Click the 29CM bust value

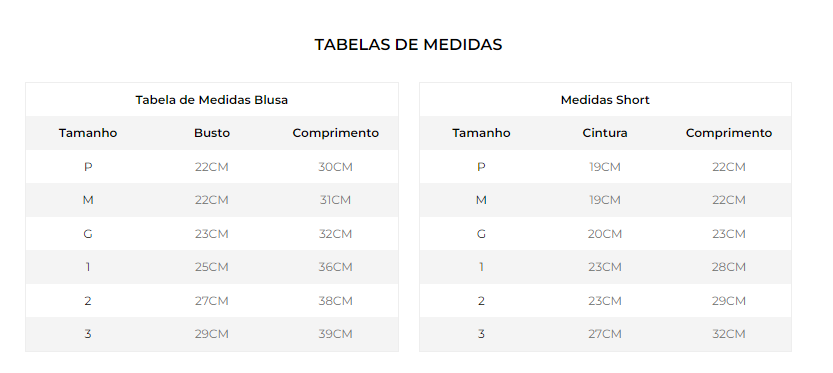click(x=211, y=334)
